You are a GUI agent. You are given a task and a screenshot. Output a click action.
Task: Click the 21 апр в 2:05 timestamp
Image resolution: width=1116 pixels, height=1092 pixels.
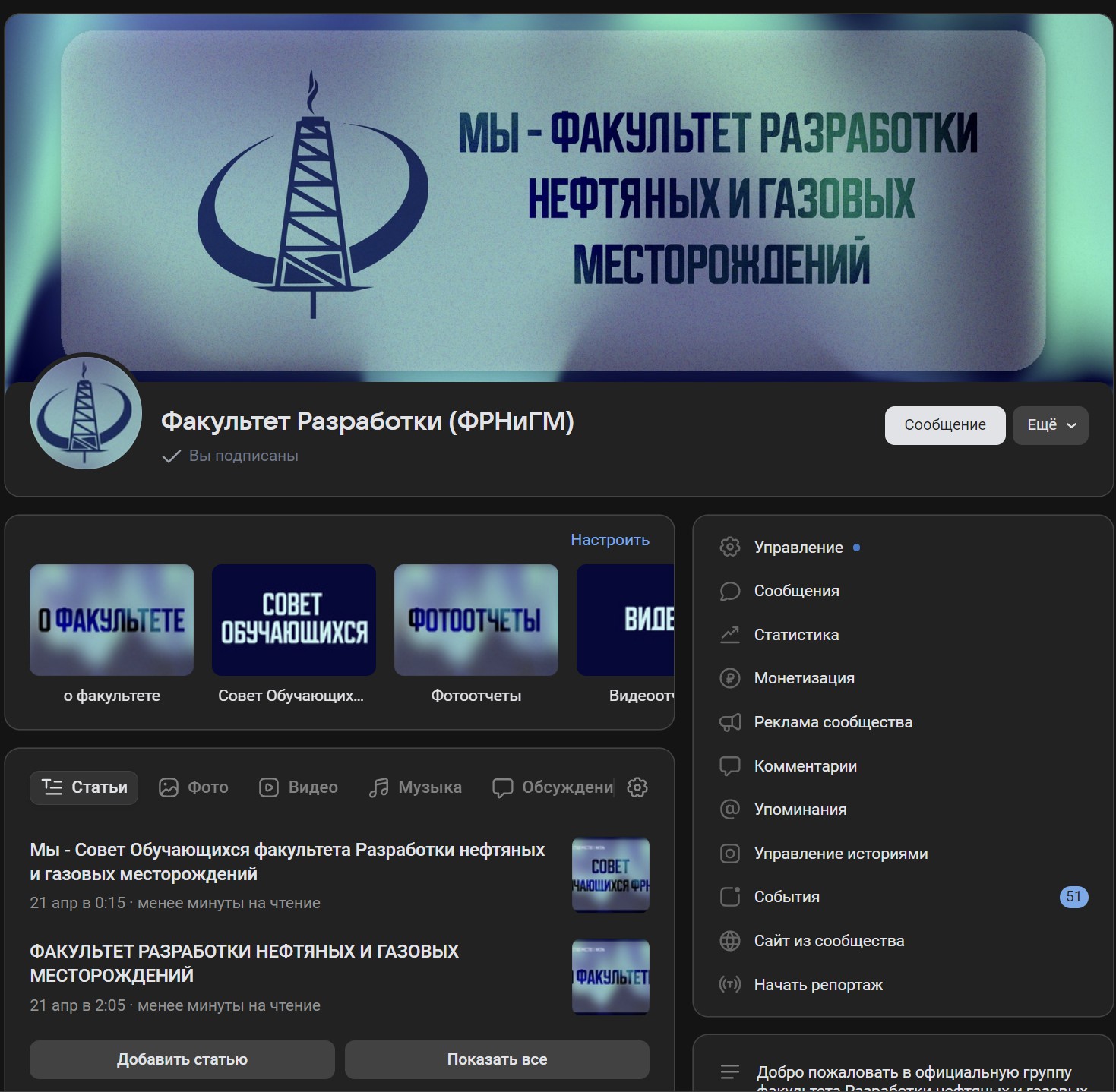(x=77, y=1005)
